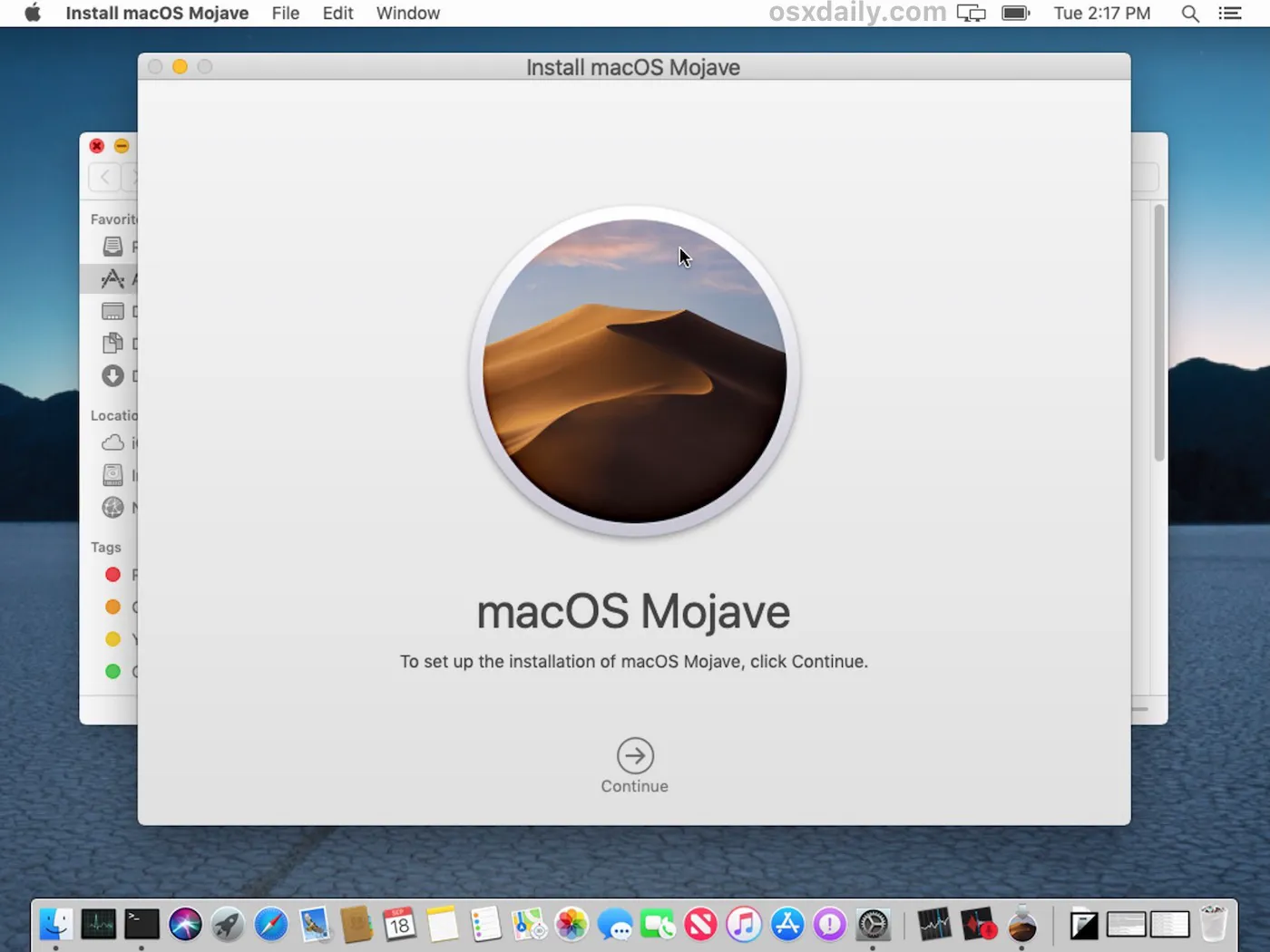Select Applications in Finder sidebar
This screenshot has height=952, width=1270.
click(x=113, y=279)
